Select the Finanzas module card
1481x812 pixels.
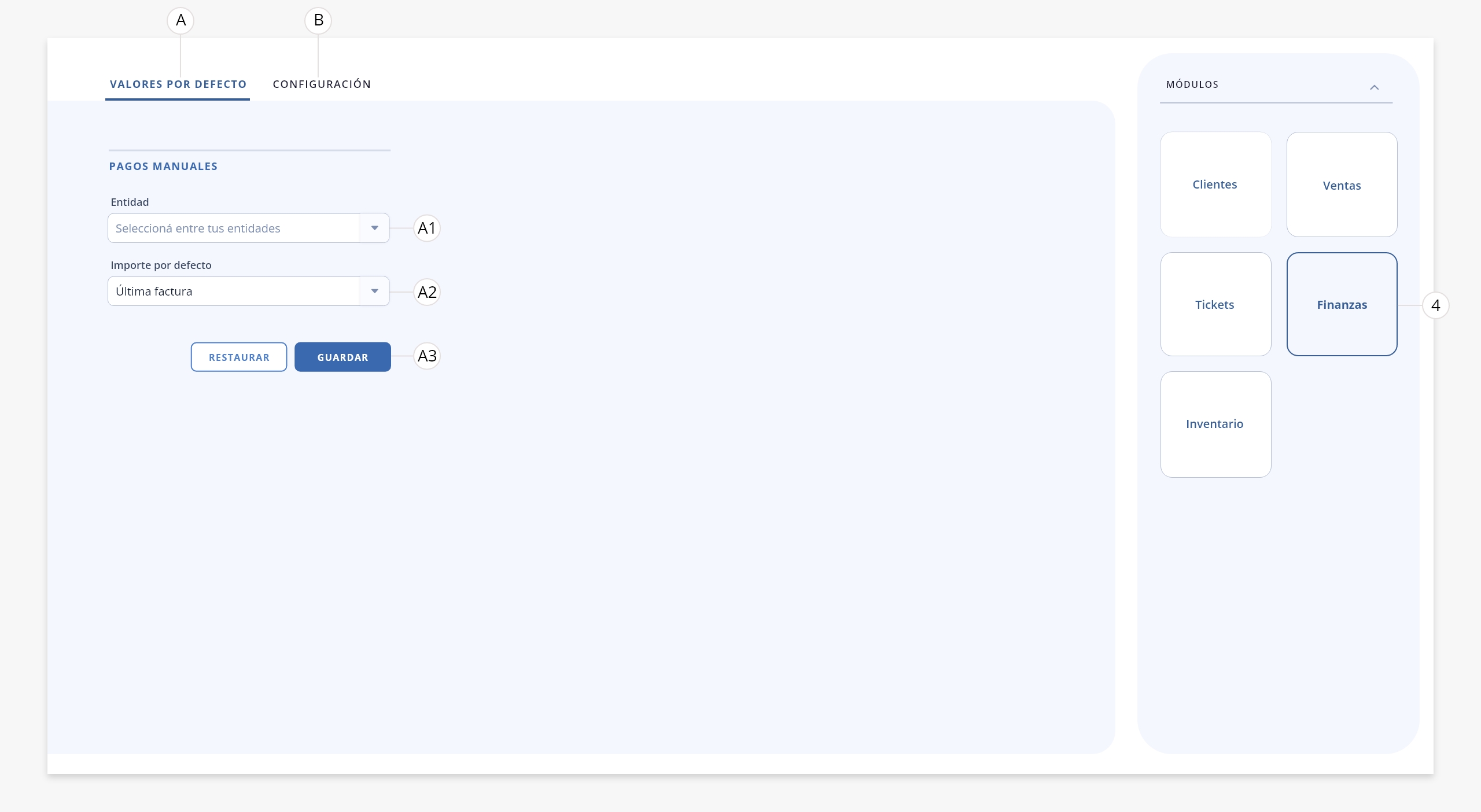point(1342,304)
